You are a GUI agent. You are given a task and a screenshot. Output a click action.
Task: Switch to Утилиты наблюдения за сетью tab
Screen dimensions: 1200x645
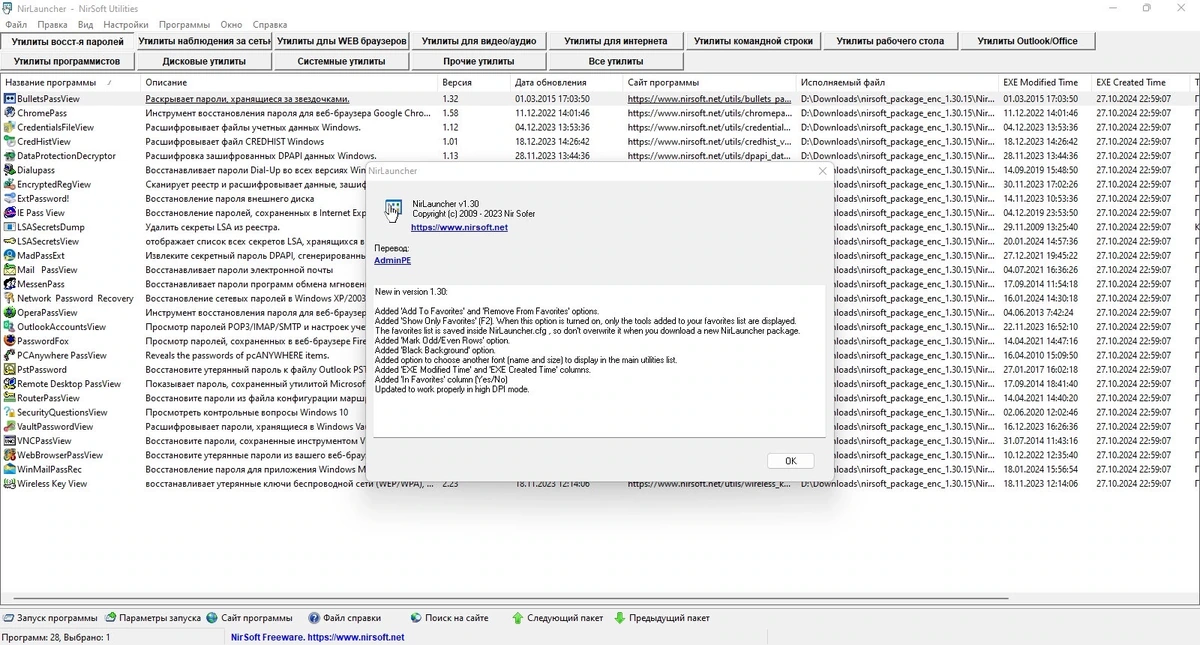pos(204,41)
